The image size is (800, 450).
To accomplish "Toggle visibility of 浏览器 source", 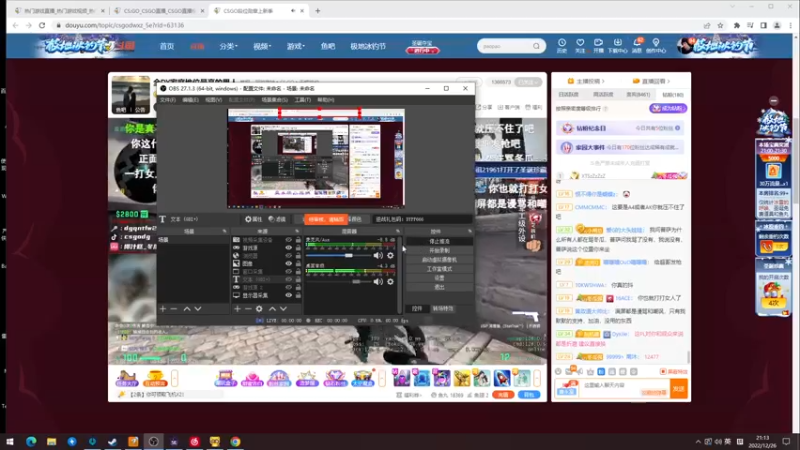I will [x=289, y=256].
